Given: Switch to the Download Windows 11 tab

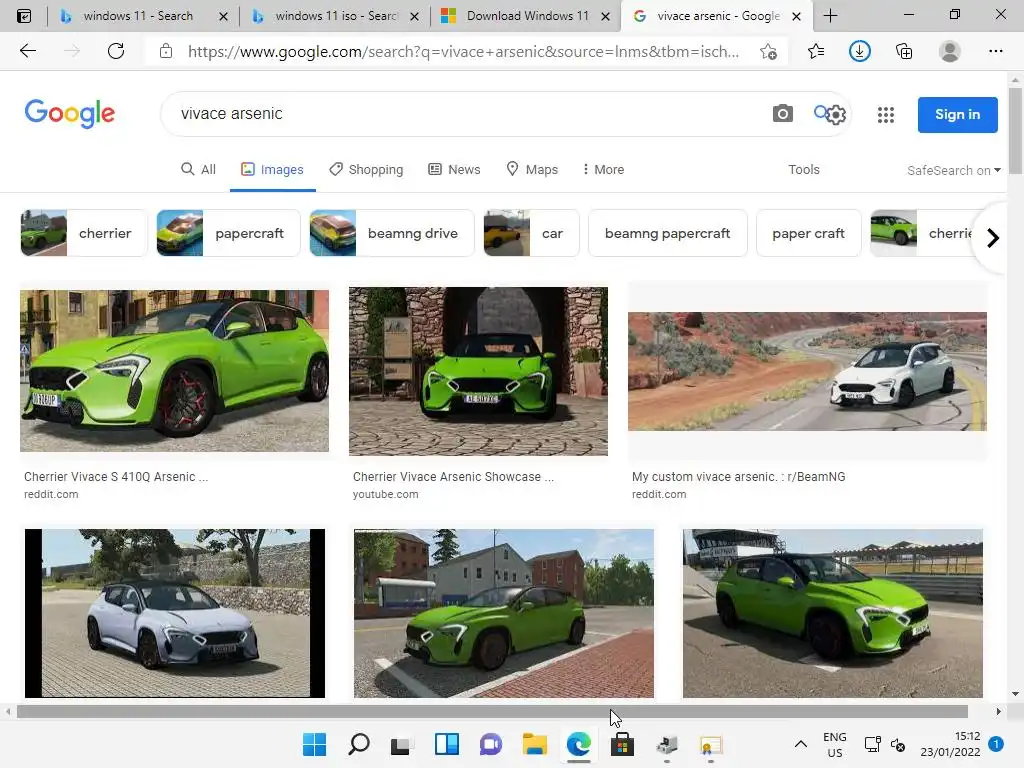Looking at the screenshot, I should click(526, 16).
